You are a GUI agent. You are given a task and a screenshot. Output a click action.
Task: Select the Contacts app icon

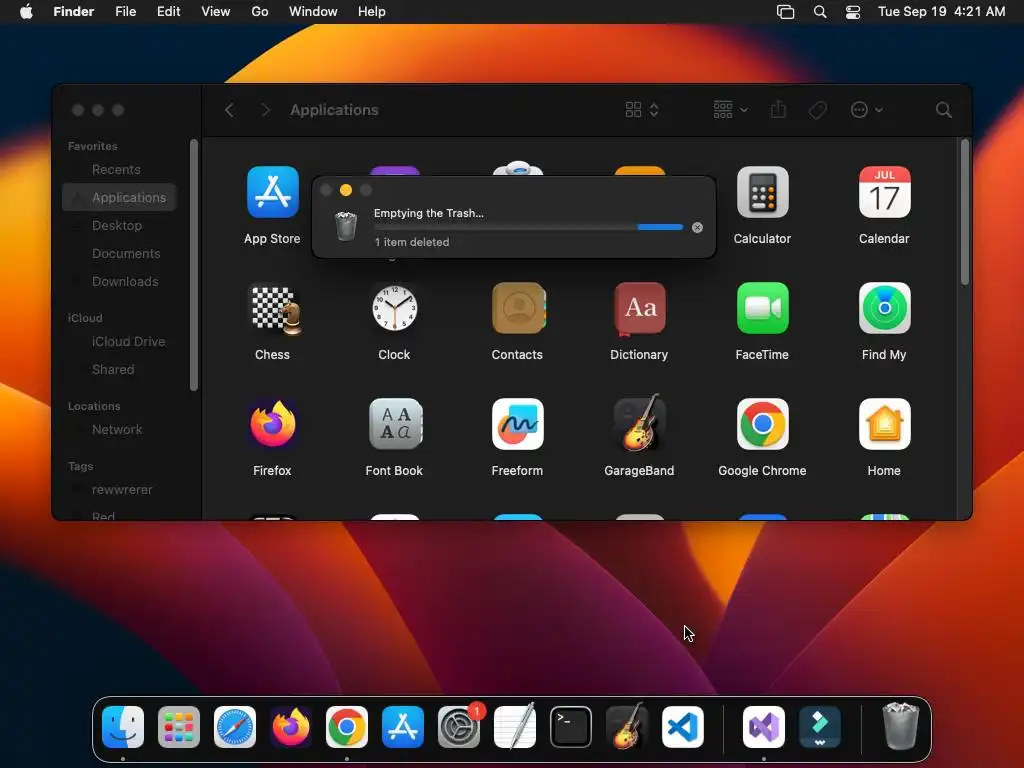518,308
